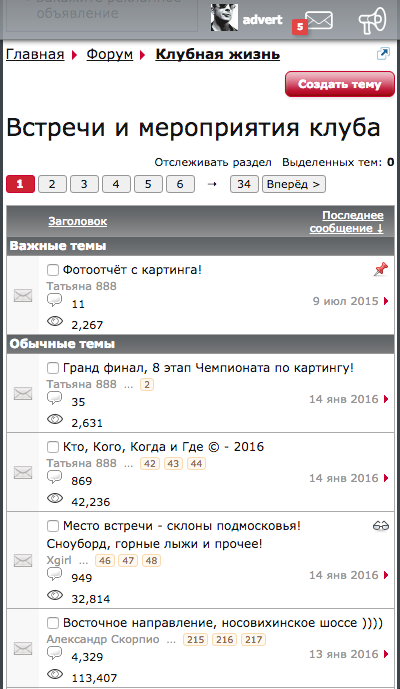Go to page 34 of the topic list

click(244, 184)
